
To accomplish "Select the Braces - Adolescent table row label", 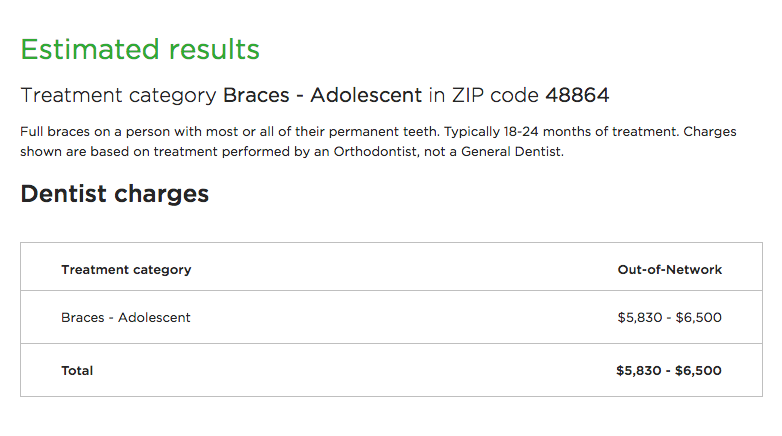I will [126, 318].
